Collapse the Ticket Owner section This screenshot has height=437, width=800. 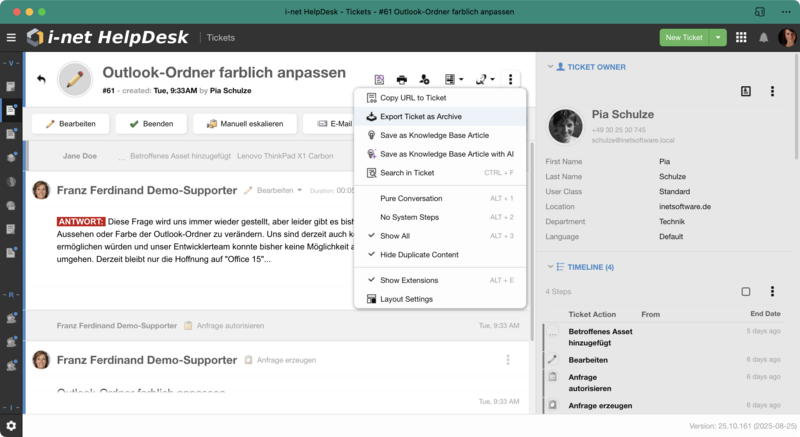[x=549, y=67]
